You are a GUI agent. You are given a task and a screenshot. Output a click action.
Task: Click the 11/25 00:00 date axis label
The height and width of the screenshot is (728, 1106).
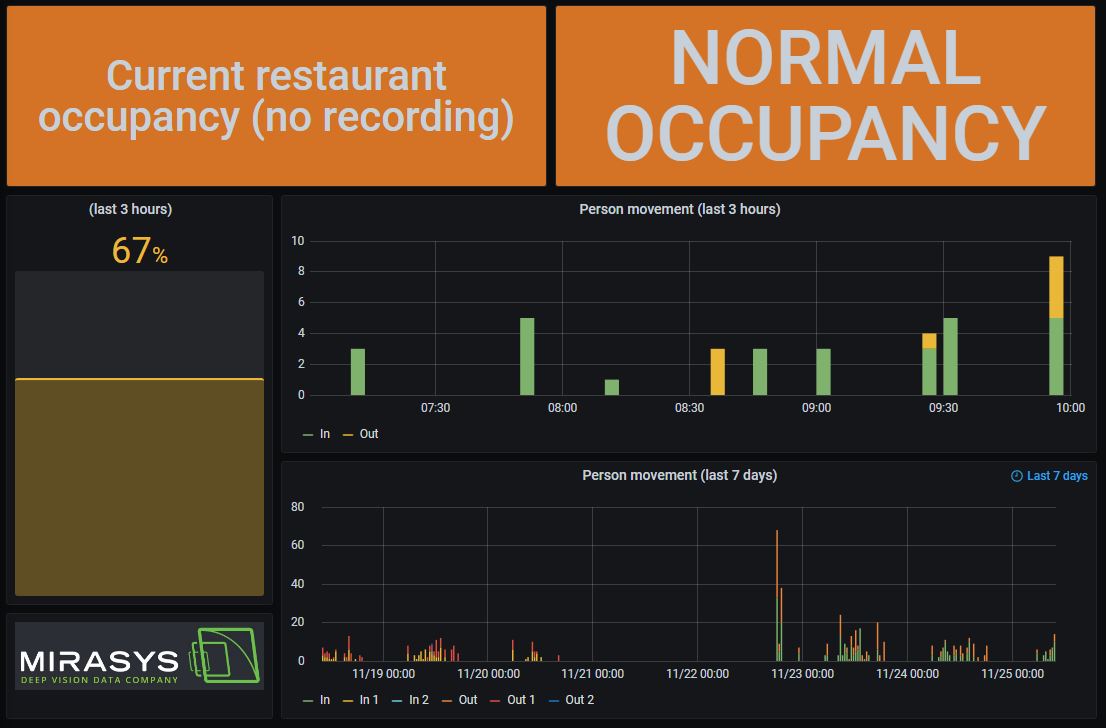1012,674
